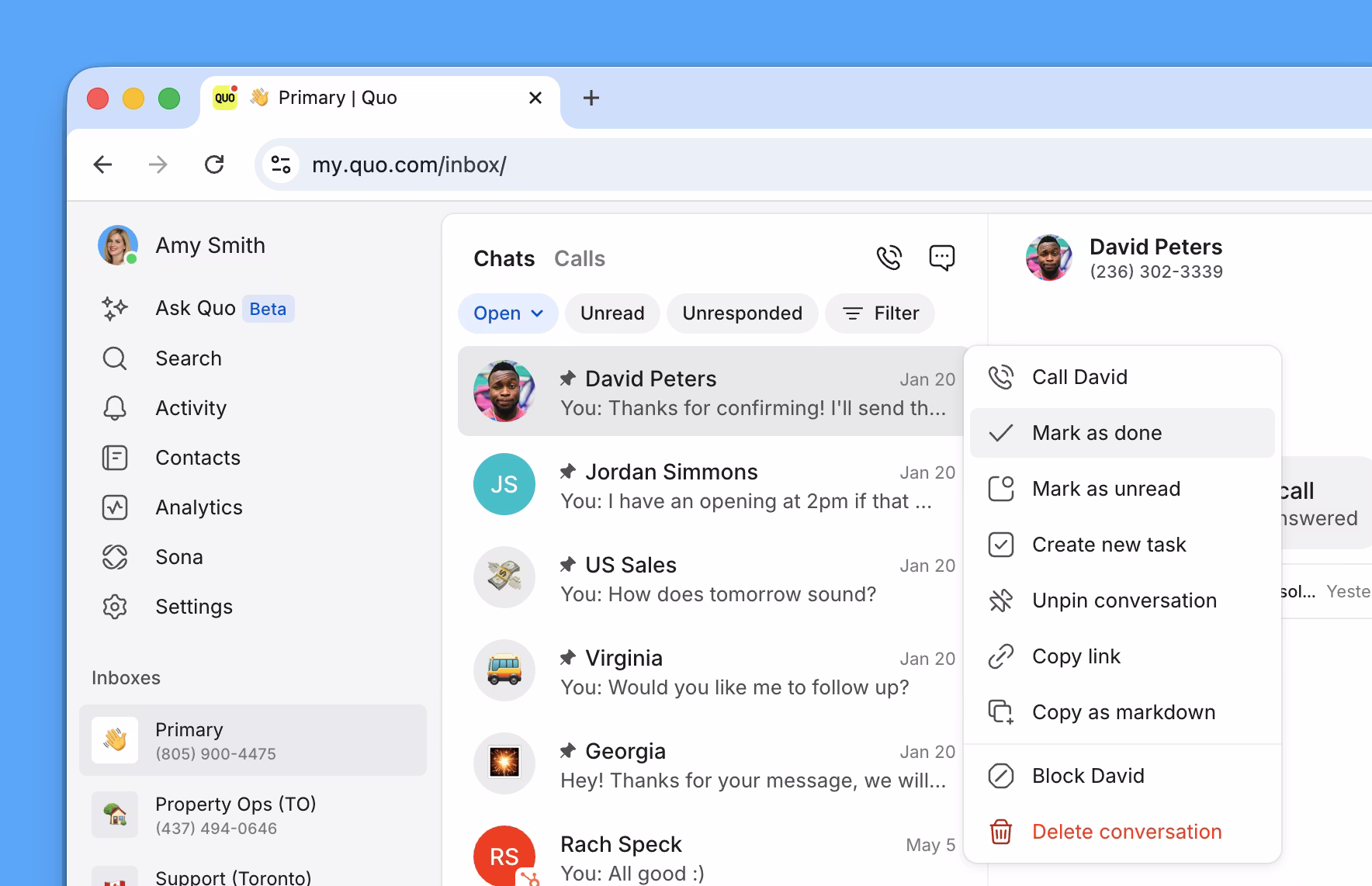Click the Unpin conversation pin icon
Image resolution: width=1372 pixels, height=886 pixels.
pyautogui.click(x=1001, y=600)
